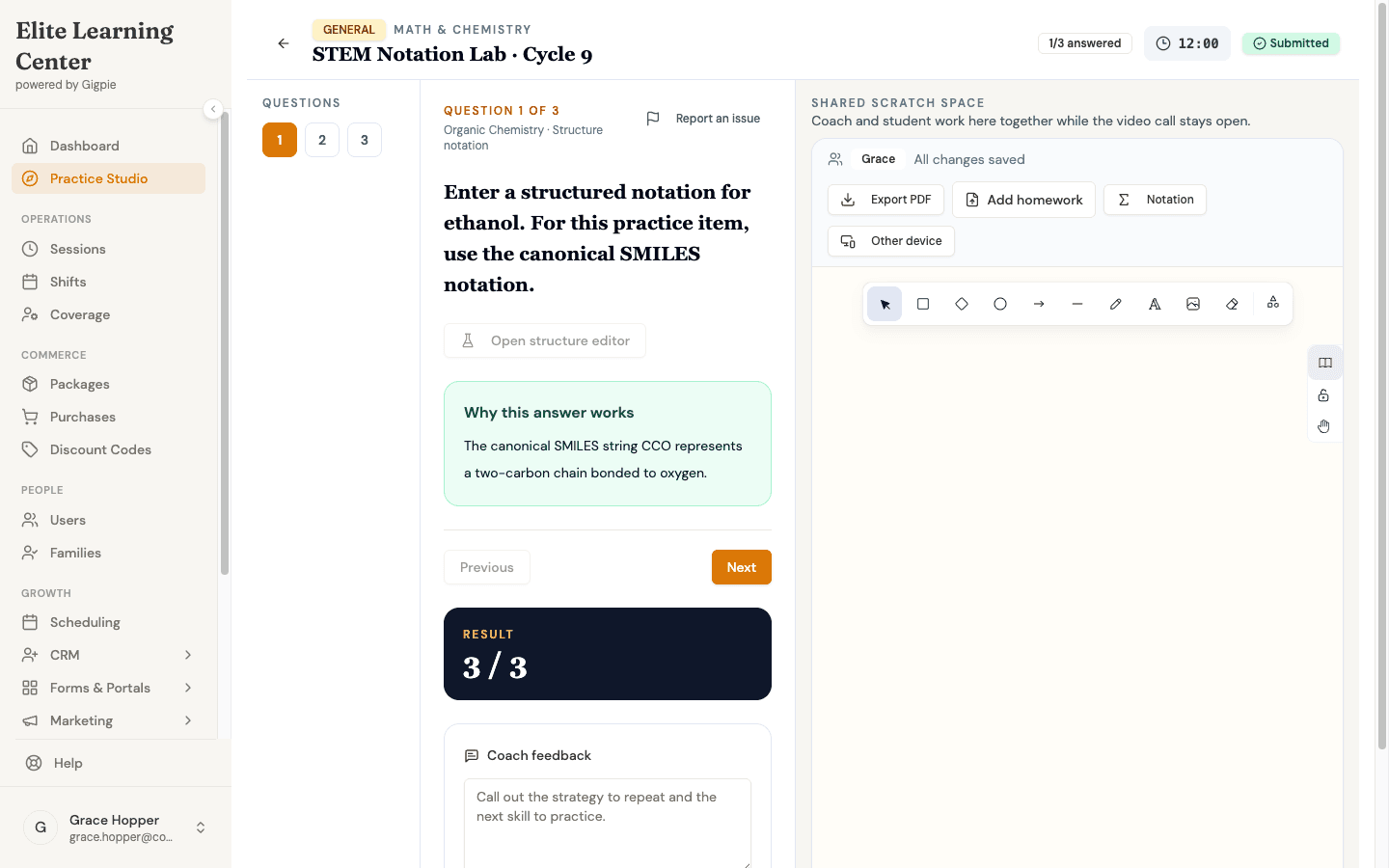
Task: Click the Purchases cart icon
Action: 30,417
